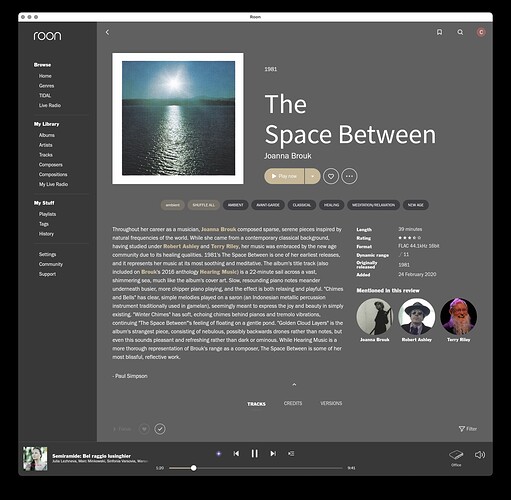Toggle the track list heart filter
This screenshot has height=500, width=511.
144,429
